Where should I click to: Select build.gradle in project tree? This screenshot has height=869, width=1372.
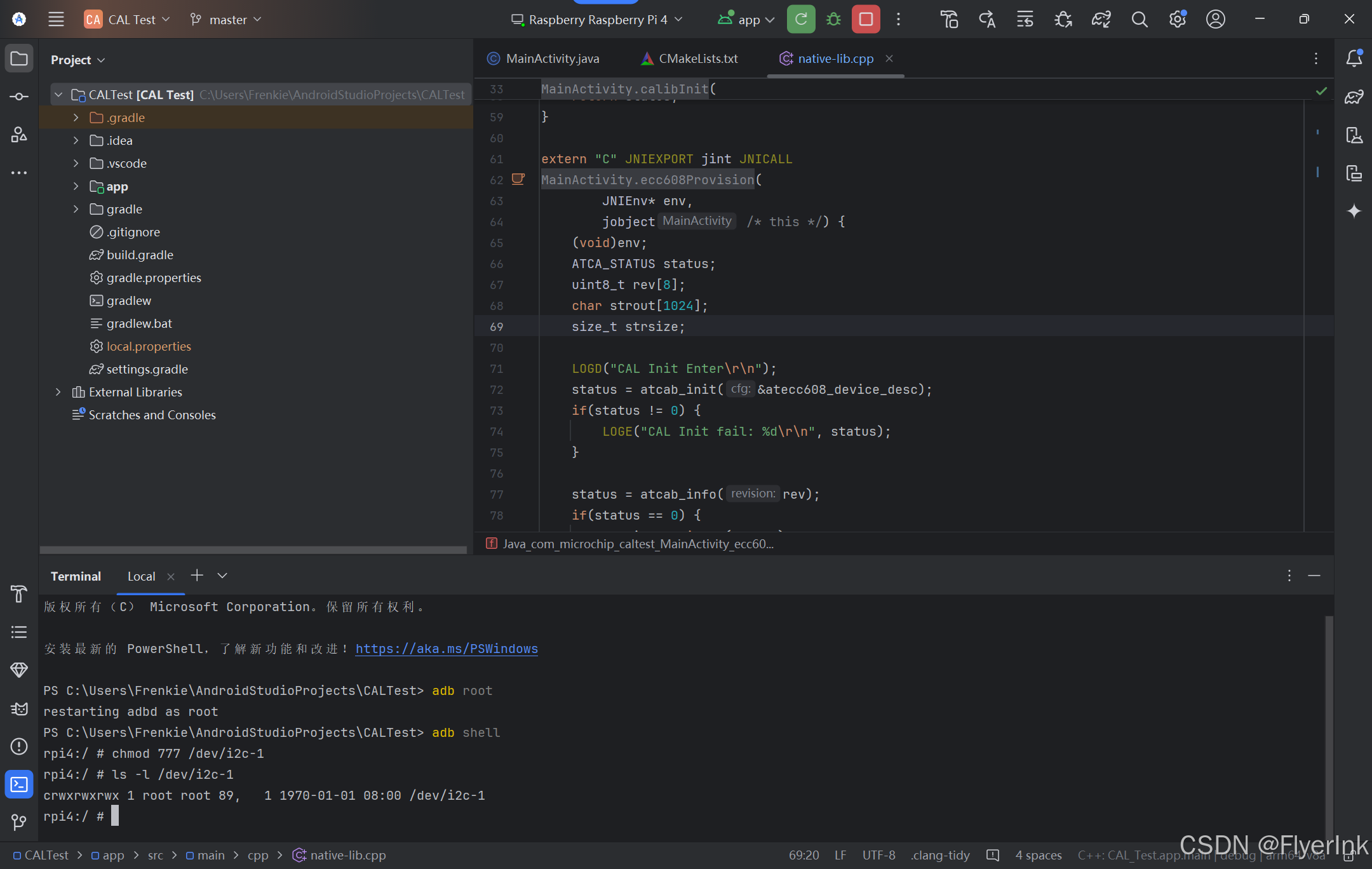140,255
